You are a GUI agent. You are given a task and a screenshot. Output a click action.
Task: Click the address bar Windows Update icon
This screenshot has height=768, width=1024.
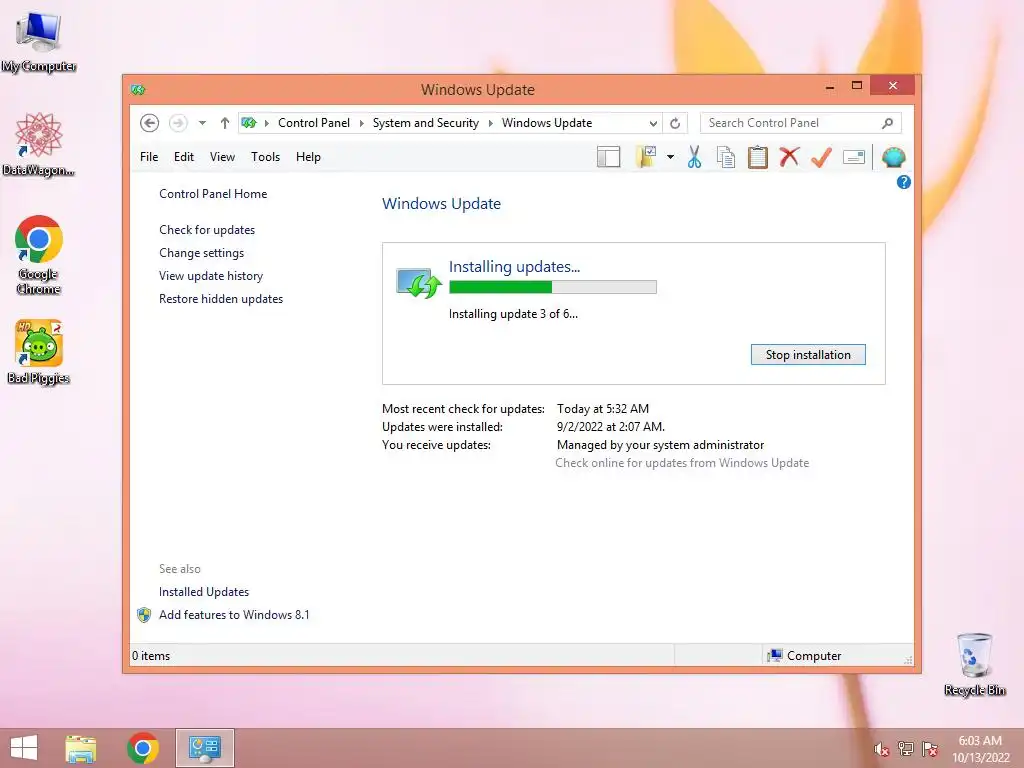tap(249, 123)
